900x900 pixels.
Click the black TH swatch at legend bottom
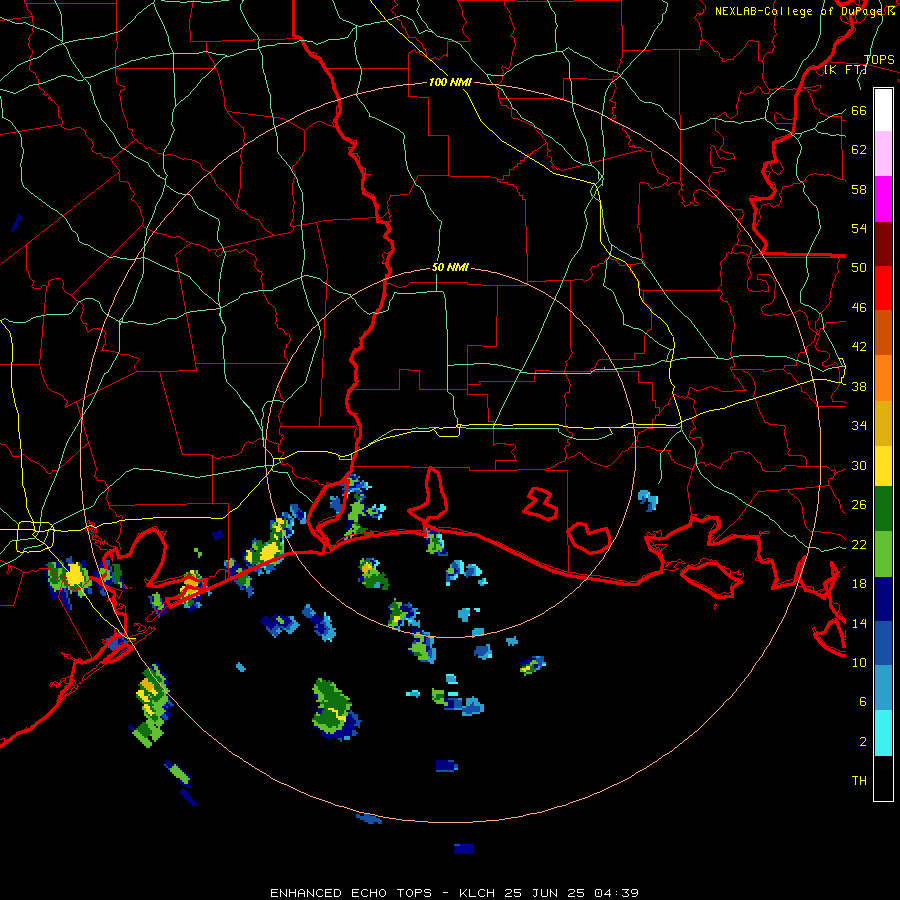(883, 778)
